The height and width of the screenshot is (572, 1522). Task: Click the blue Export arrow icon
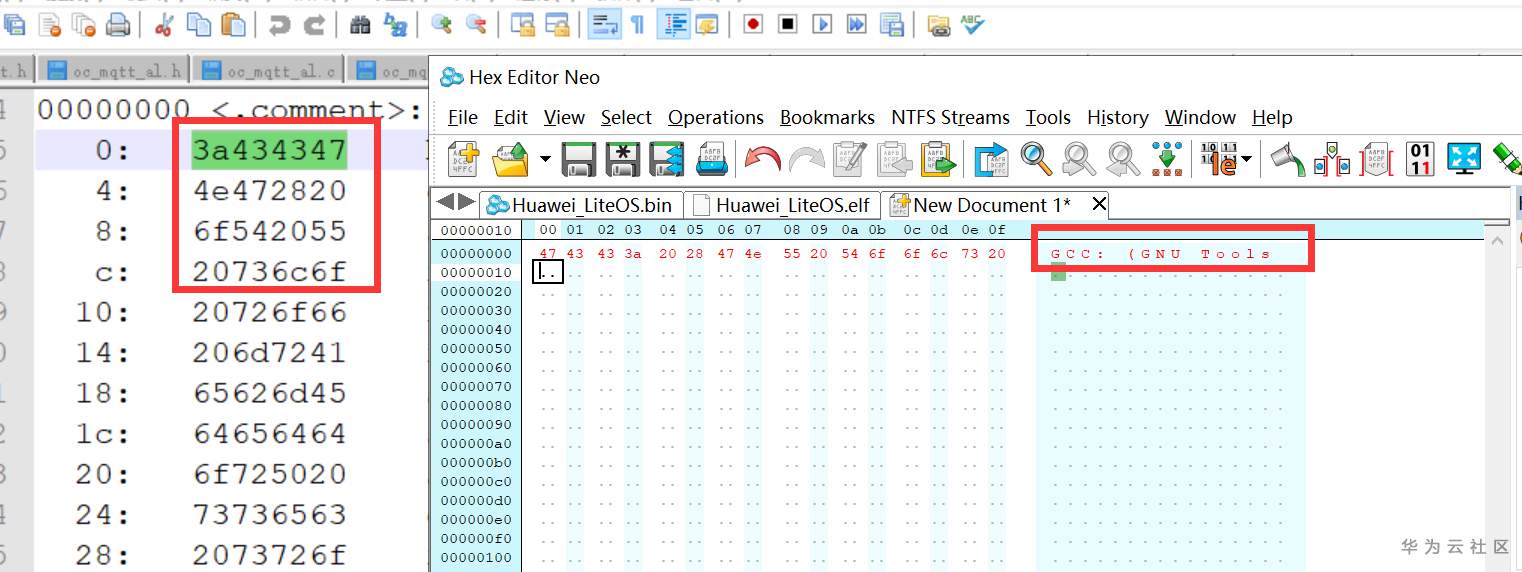(x=990, y=158)
